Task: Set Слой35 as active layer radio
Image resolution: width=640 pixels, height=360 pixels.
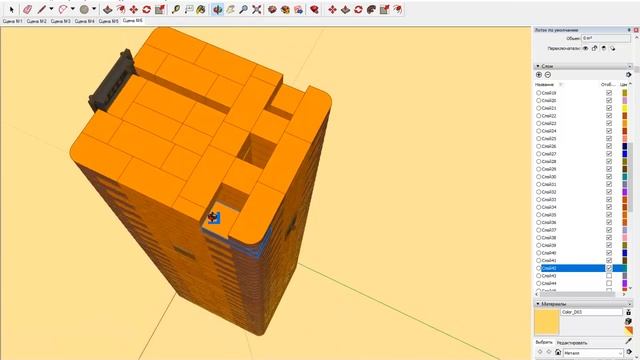Action: [x=538, y=215]
